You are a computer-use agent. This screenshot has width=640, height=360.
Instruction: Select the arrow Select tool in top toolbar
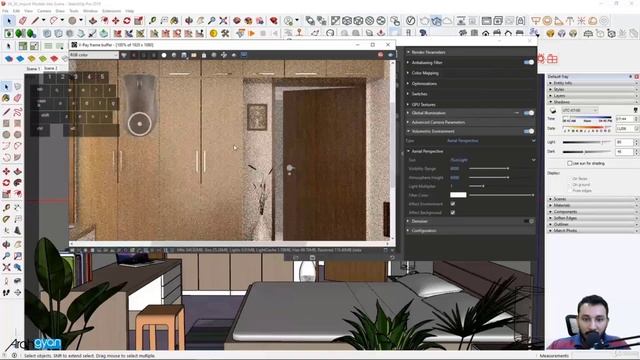[9, 20]
